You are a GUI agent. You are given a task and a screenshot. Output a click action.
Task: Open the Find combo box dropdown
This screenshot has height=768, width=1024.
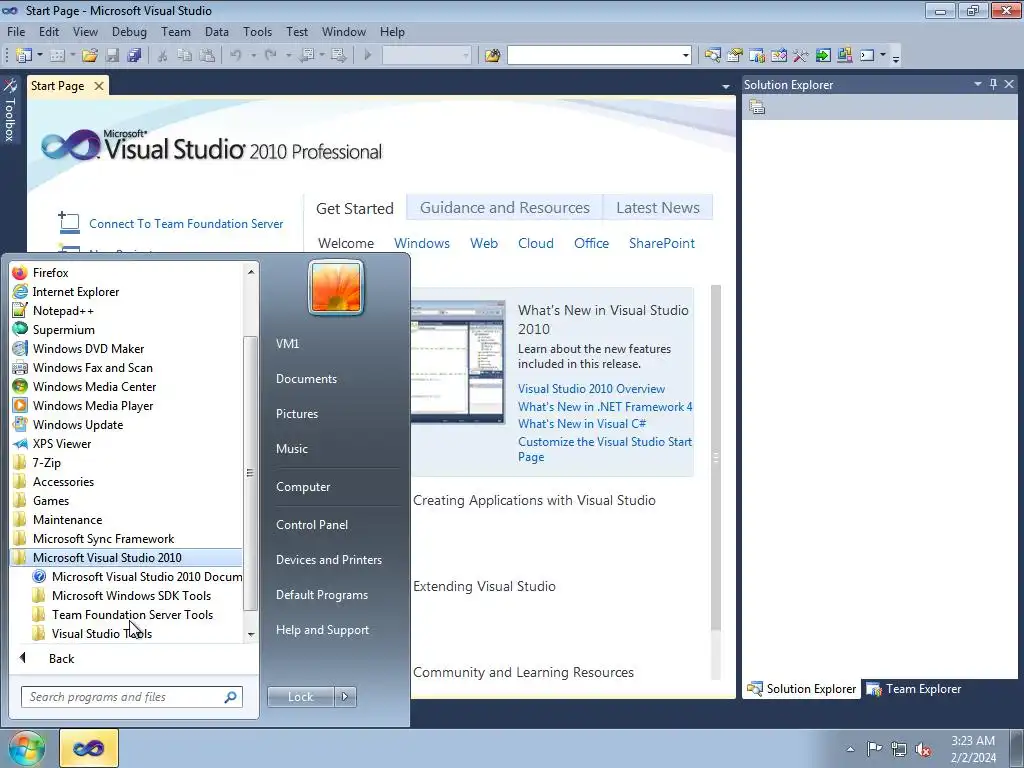[685, 56]
